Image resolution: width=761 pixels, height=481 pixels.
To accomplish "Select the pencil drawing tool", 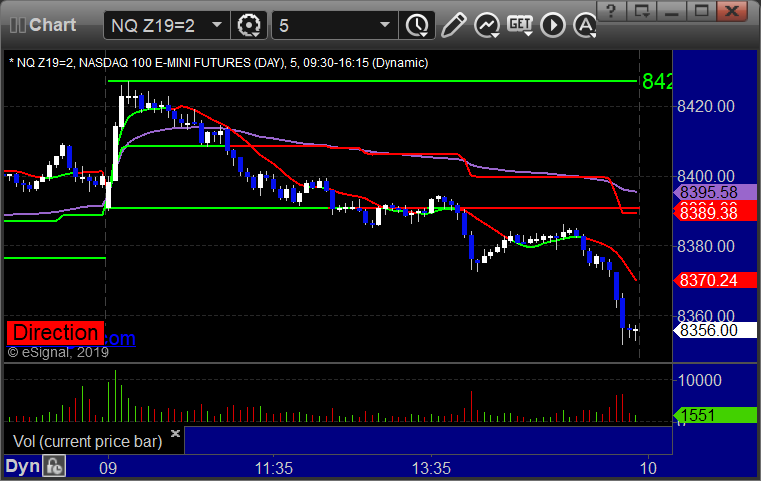I will (454, 25).
